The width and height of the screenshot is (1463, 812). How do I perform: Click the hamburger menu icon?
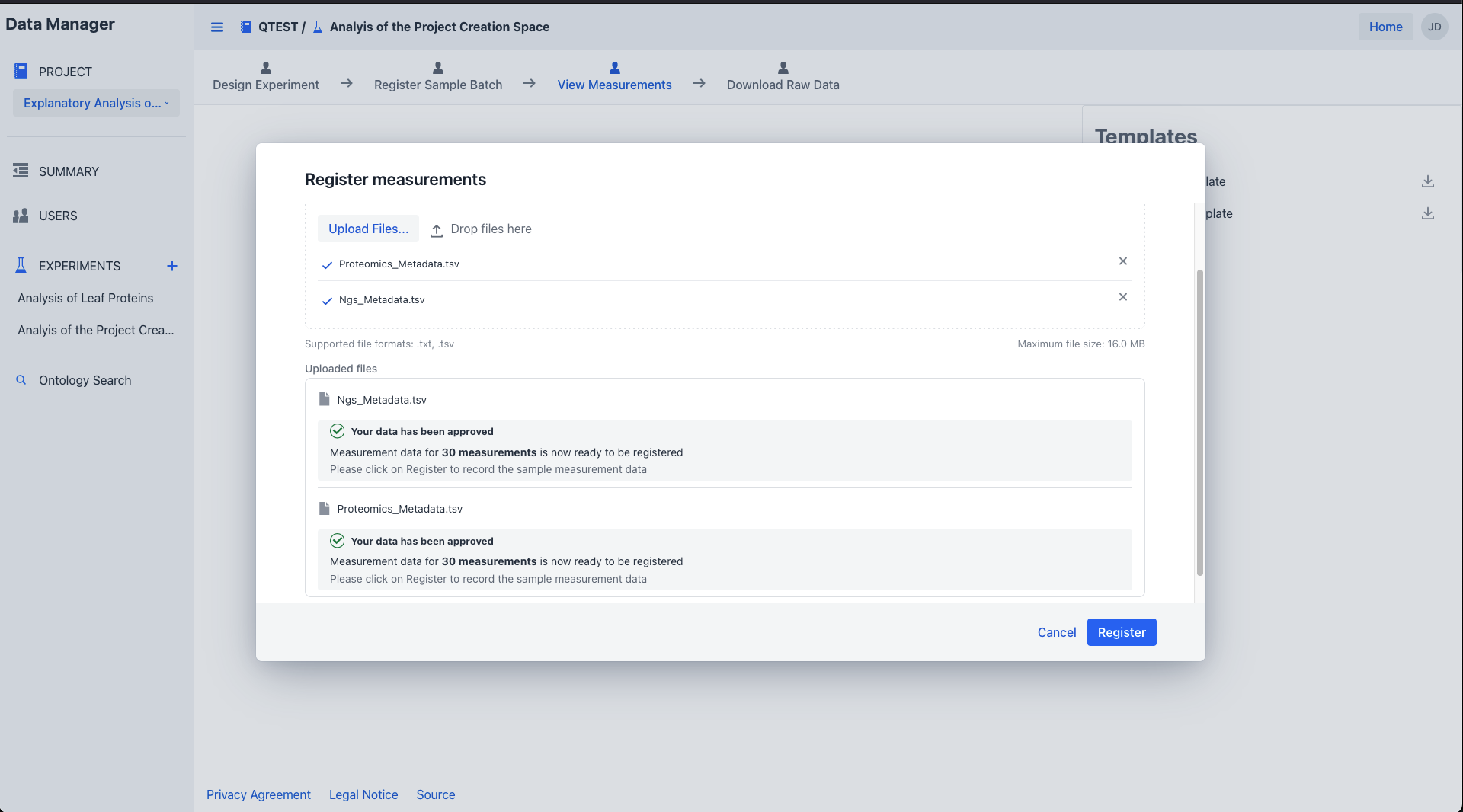217,27
